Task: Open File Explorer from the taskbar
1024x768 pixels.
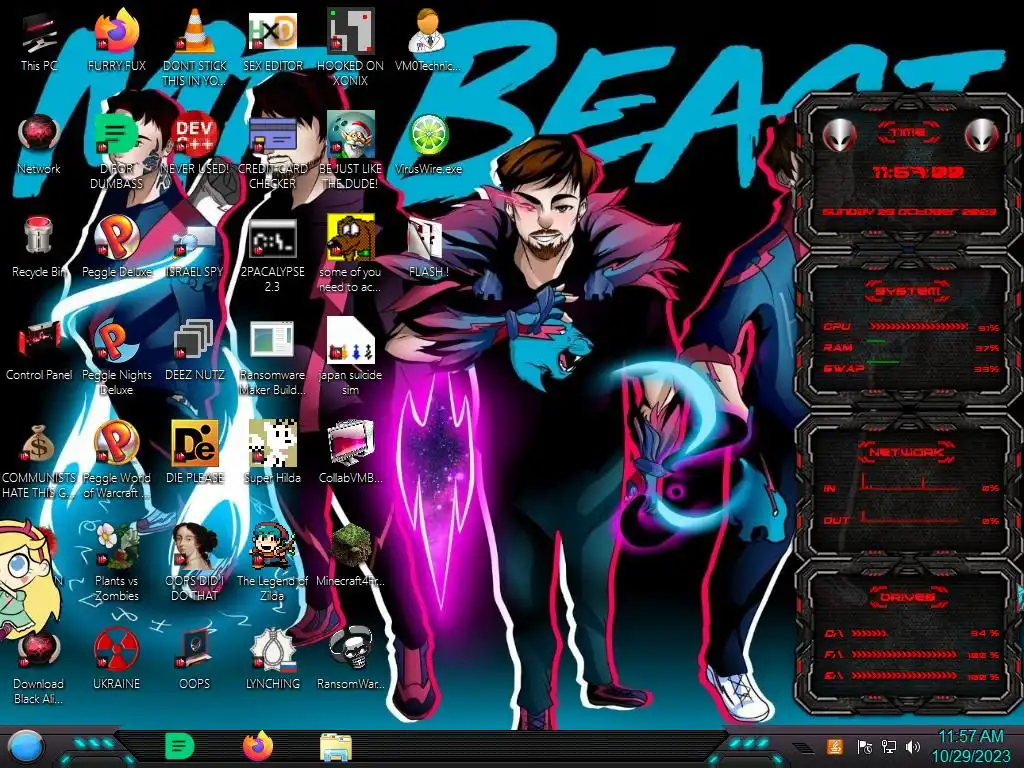Action: point(336,747)
